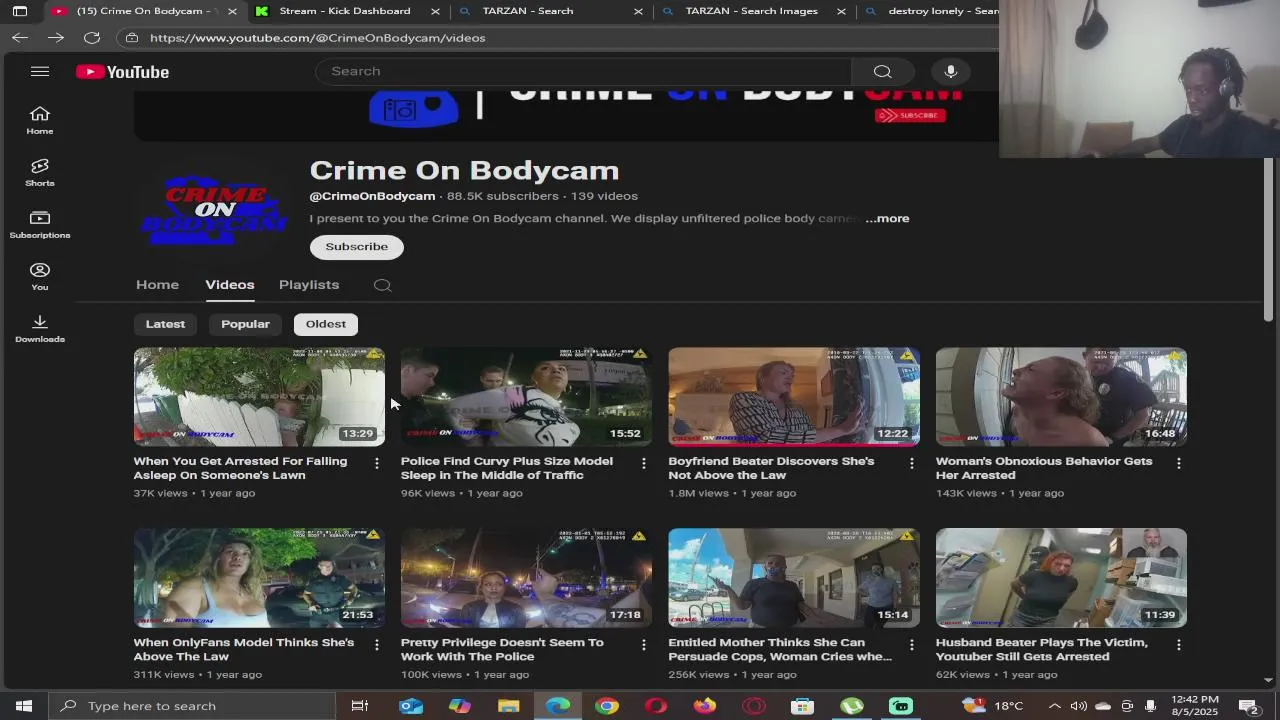Switch to TARZAN - Search tab
The width and height of the screenshot is (1280, 720).
click(x=550, y=11)
